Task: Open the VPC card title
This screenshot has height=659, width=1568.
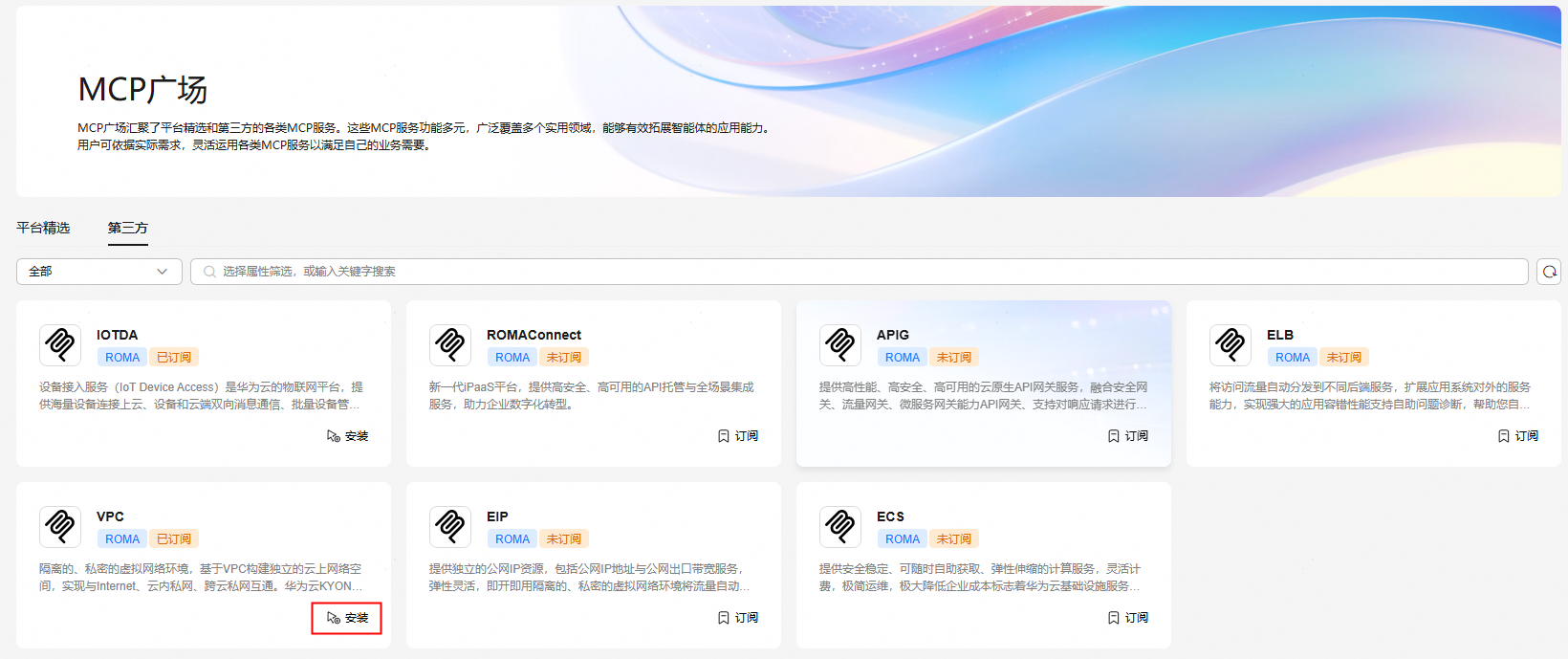Action: pyautogui.click(x=110, y=516)
